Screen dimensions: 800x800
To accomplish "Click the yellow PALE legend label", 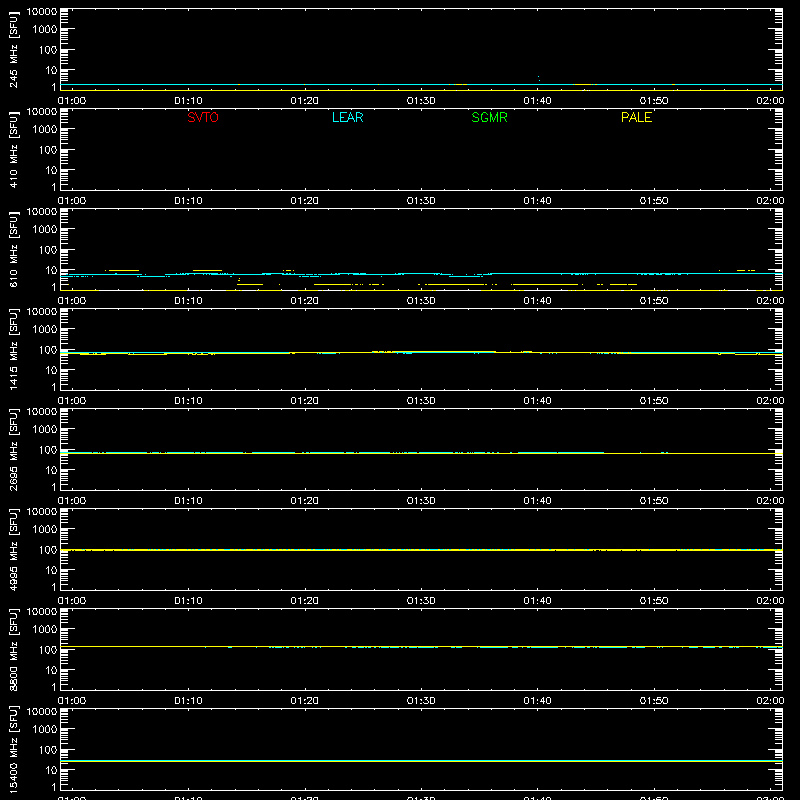I will tap(636, 117).
